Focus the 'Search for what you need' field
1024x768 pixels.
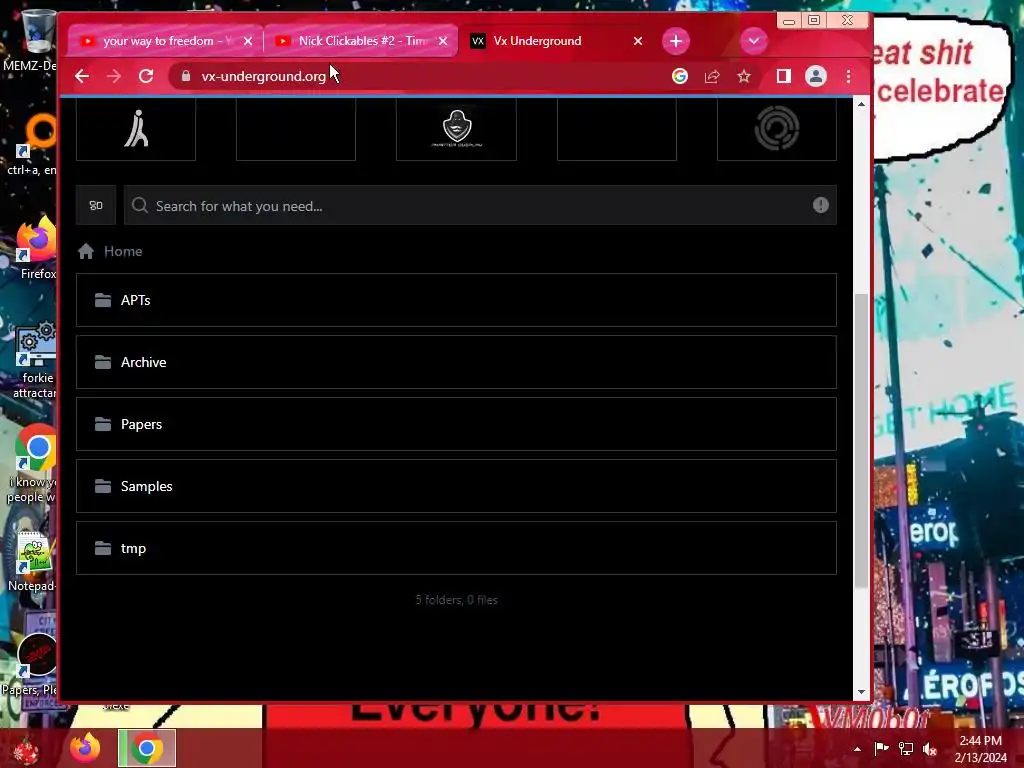[480, 206]
